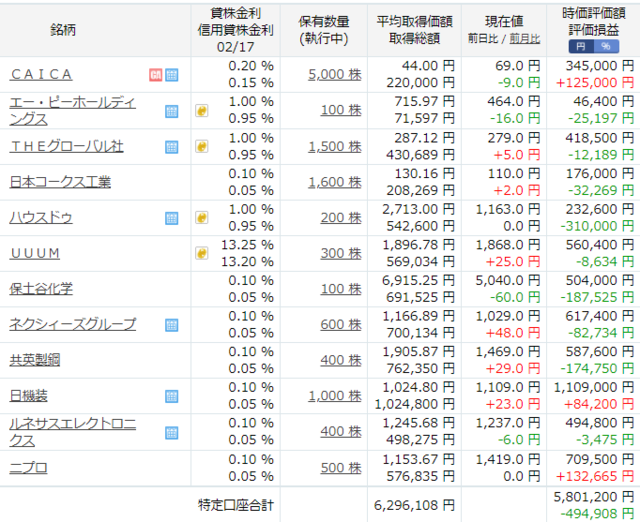
Task: Click total acquisition amount 6,296,108 円
Action: (414, 506)
